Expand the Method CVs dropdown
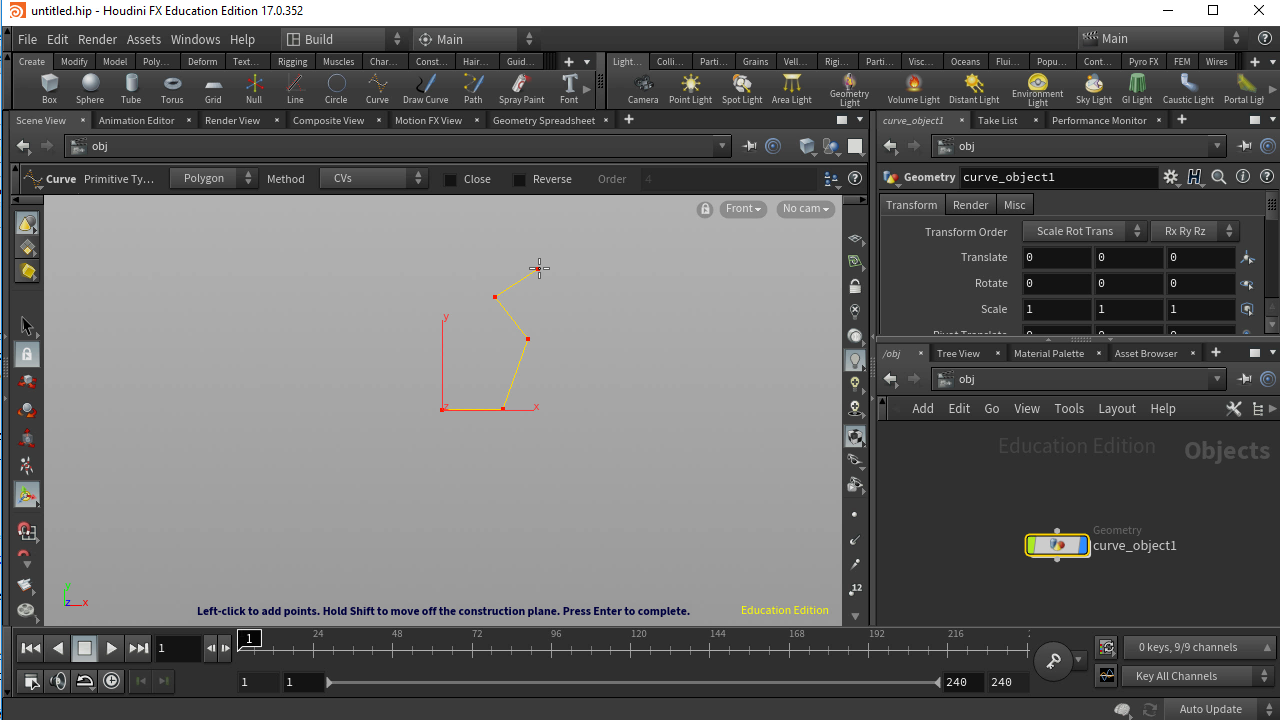The width and height of the screenshot is (1280, 720). (x=375, y=179)
